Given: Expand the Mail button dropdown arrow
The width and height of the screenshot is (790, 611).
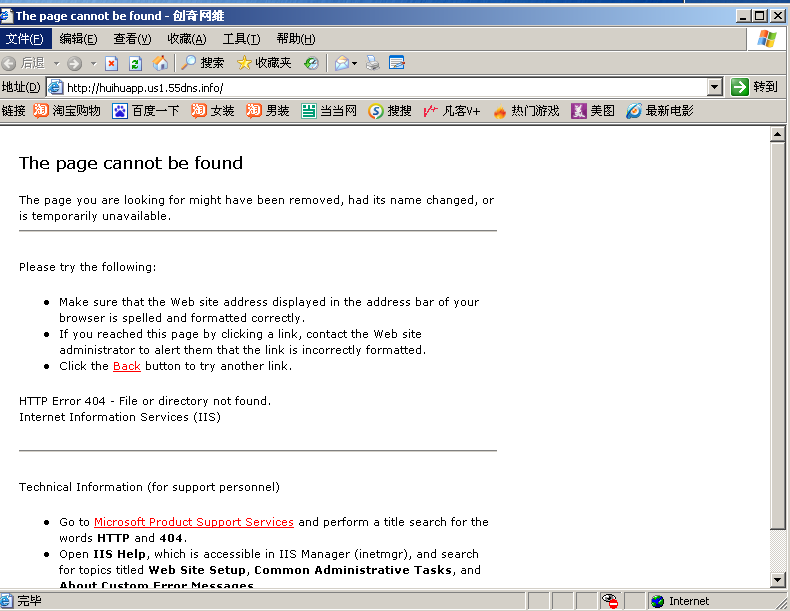Looking at the screenshot, I should (x=355, y=64).
